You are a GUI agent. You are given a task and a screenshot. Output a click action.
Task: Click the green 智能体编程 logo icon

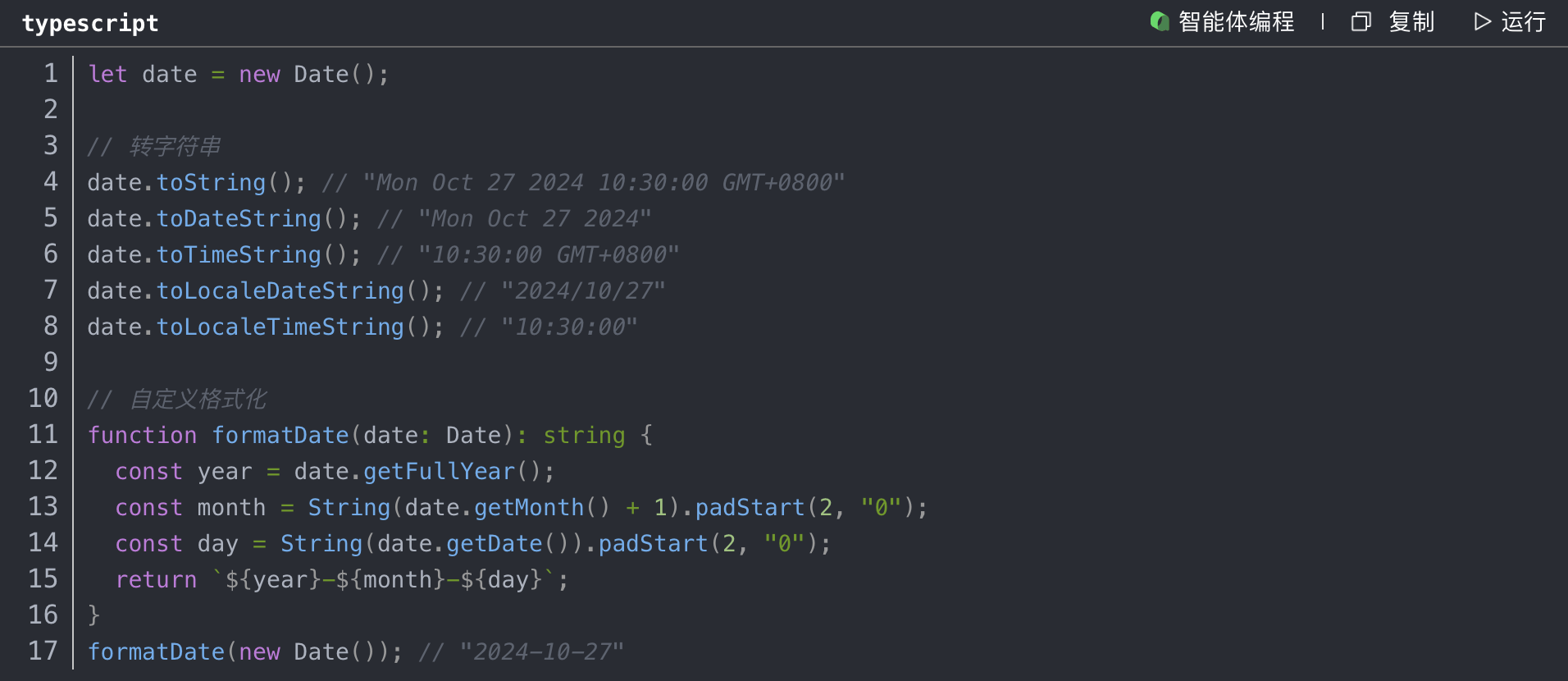1160,21
